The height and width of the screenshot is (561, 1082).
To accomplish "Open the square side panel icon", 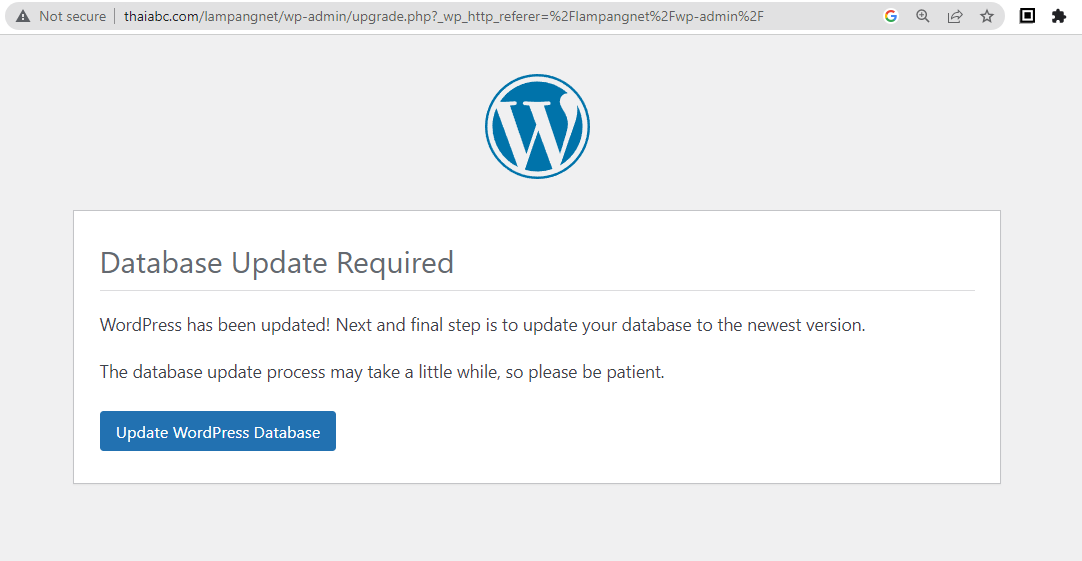I will tap(1027, 16).
